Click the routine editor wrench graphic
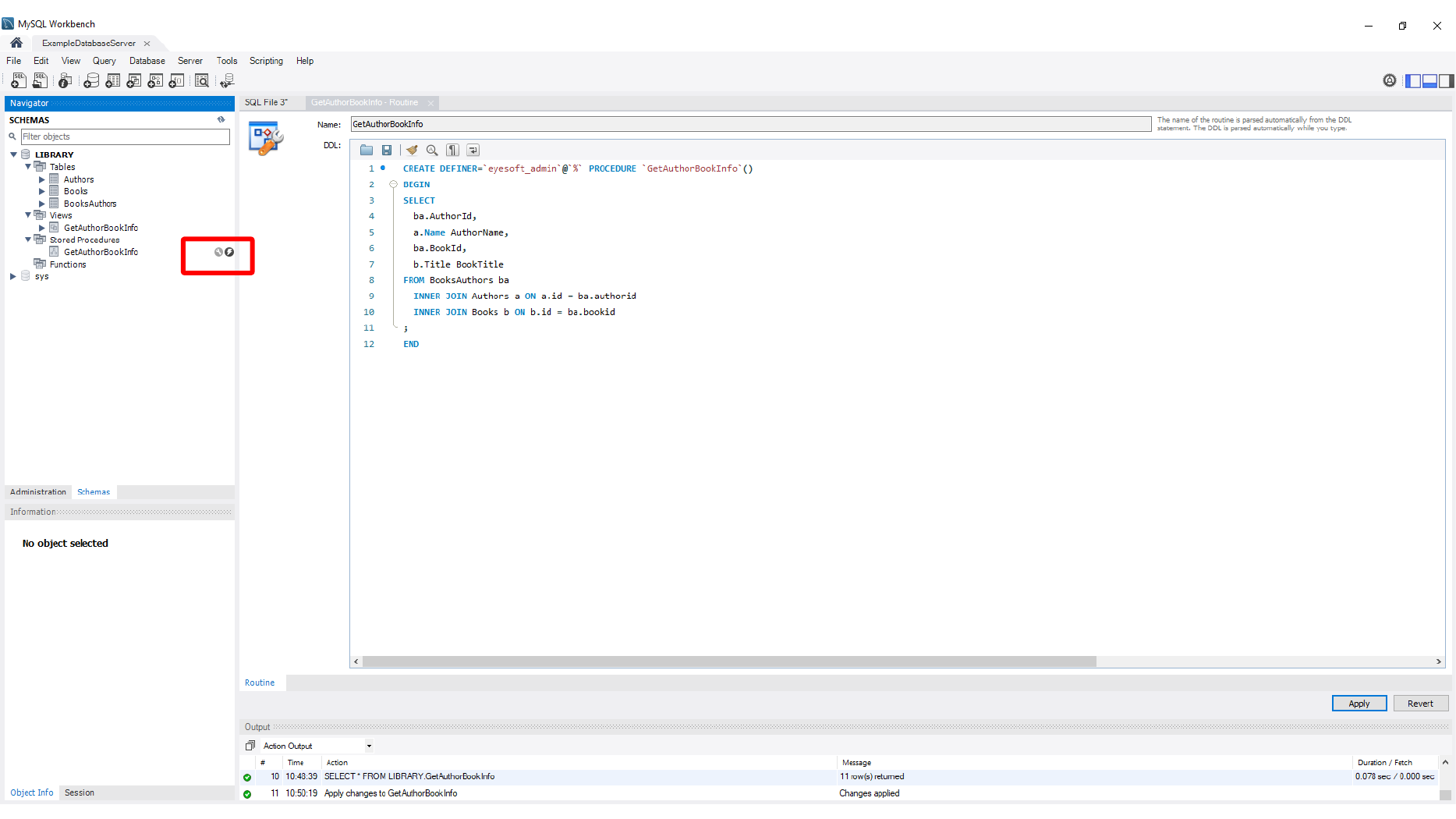This screenshot has height=819, width=1456. tap(266, 138)
